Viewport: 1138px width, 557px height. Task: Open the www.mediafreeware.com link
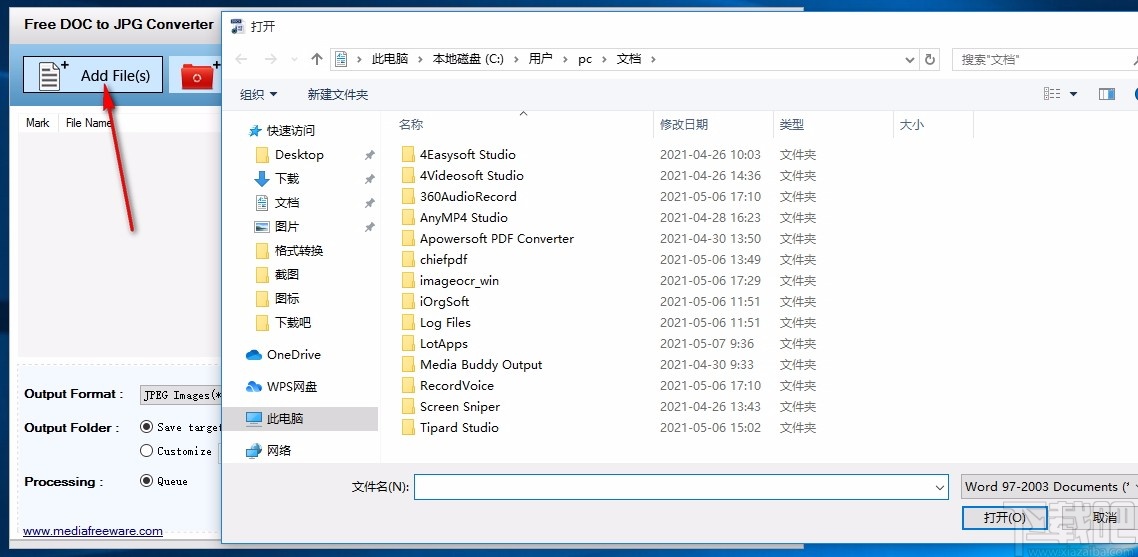pyautogui.click(x=93, y=531)
